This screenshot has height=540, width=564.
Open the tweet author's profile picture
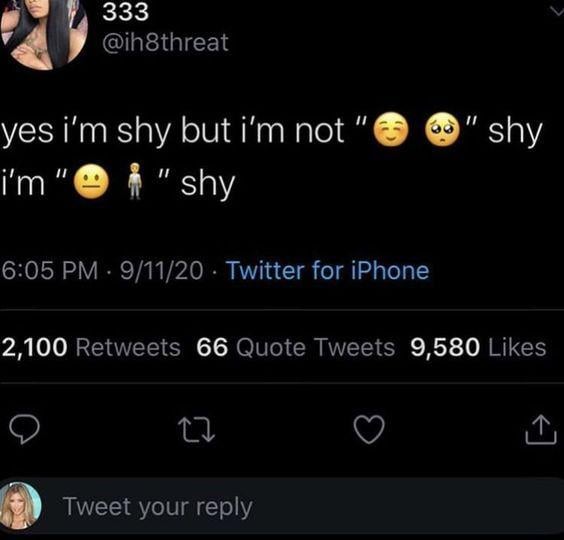coord(44,32)
